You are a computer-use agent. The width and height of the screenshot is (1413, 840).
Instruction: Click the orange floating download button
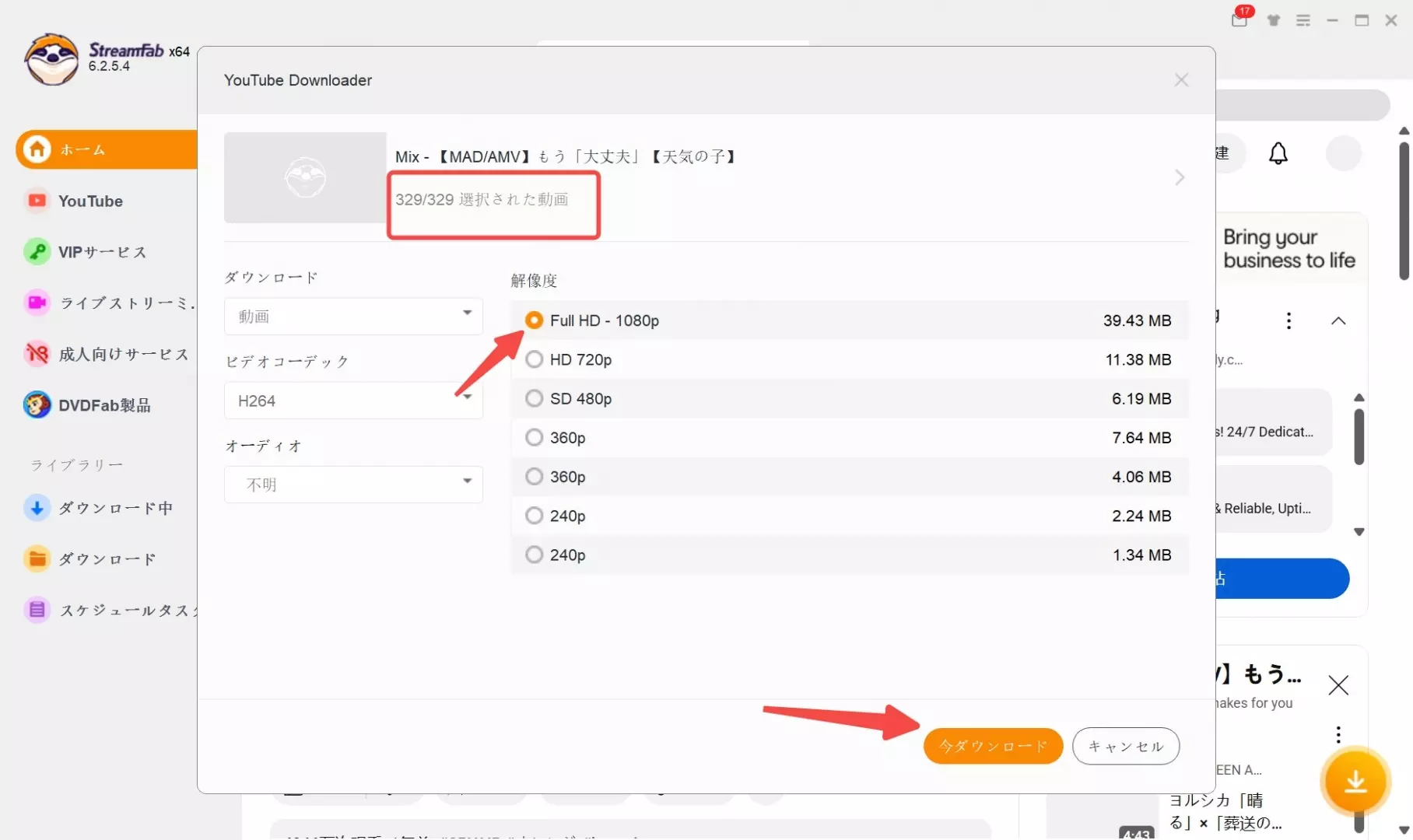[1355, 782]
